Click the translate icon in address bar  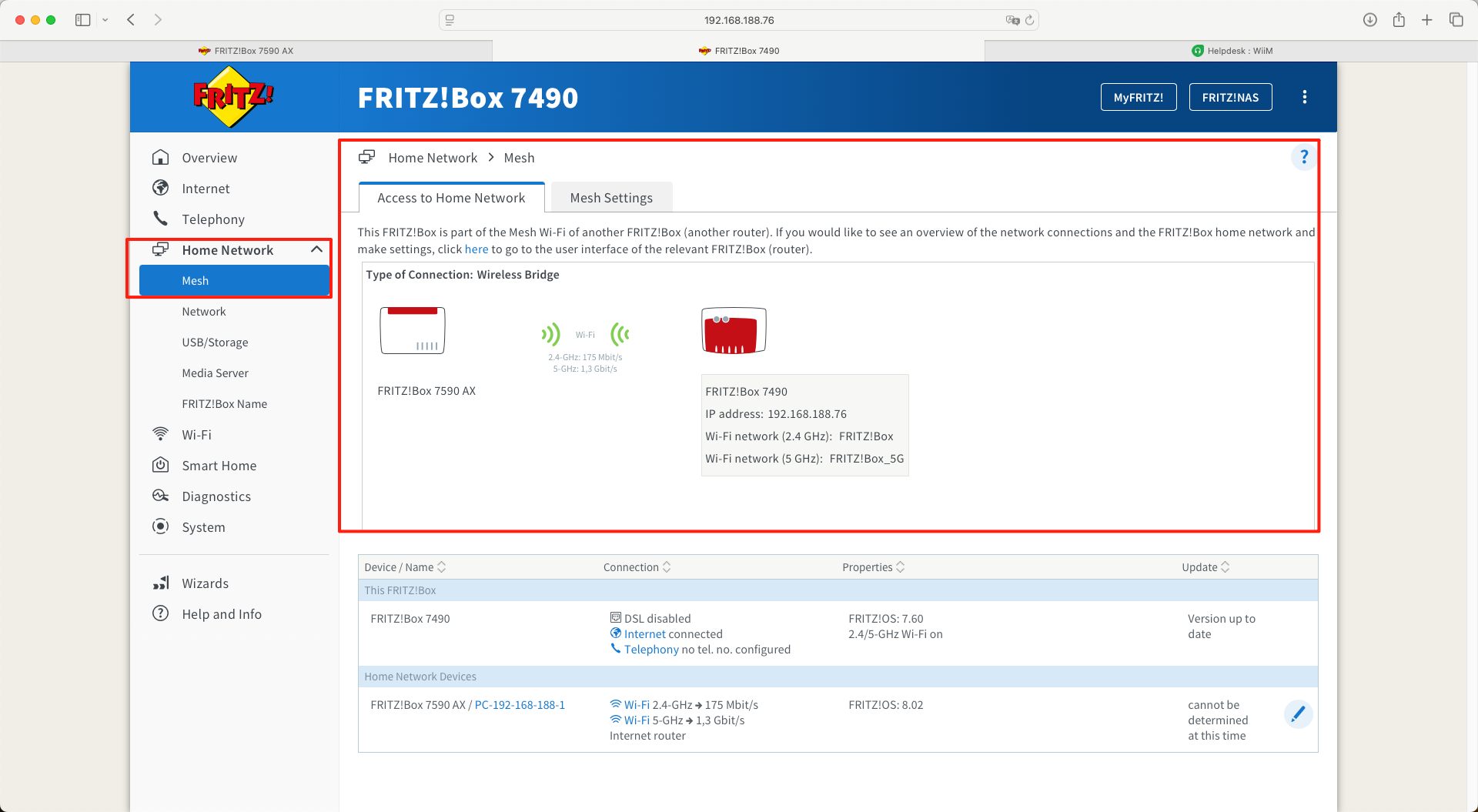pyautogui.click(x=1012, y=20)
